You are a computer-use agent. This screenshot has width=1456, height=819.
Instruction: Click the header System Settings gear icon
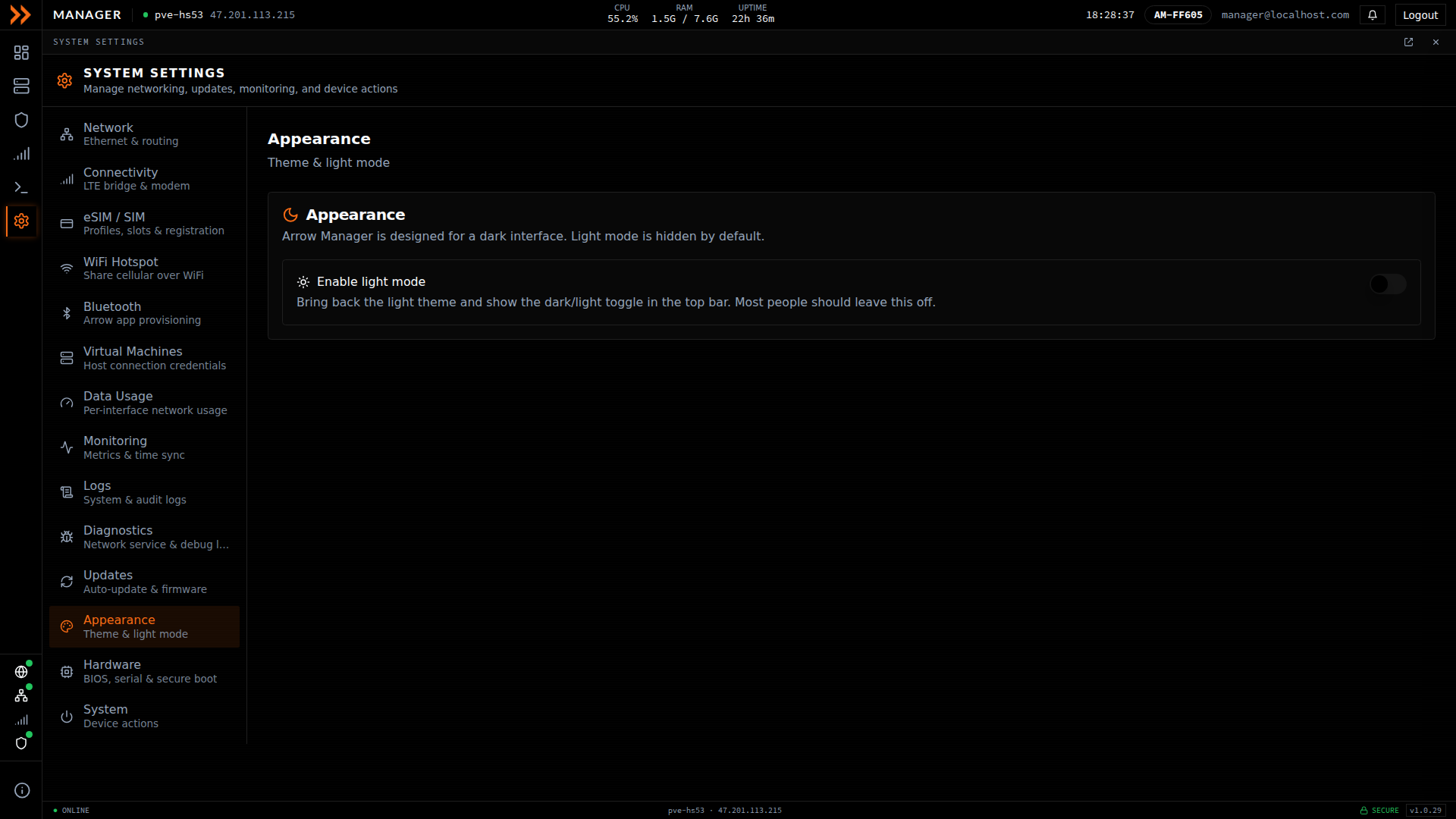point(64,80)
